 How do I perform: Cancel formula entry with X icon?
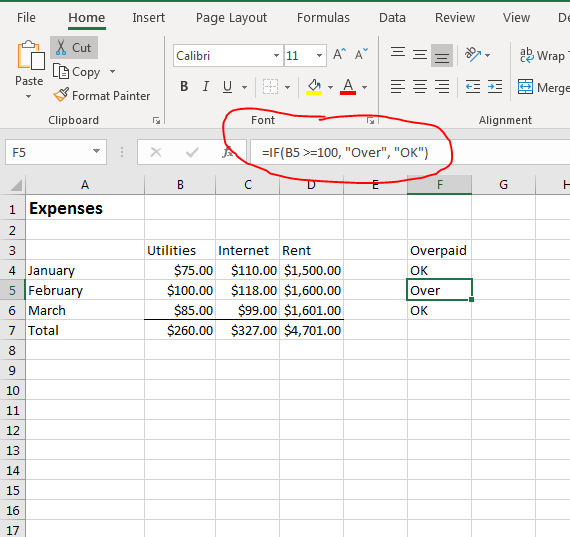coord(156,152)
